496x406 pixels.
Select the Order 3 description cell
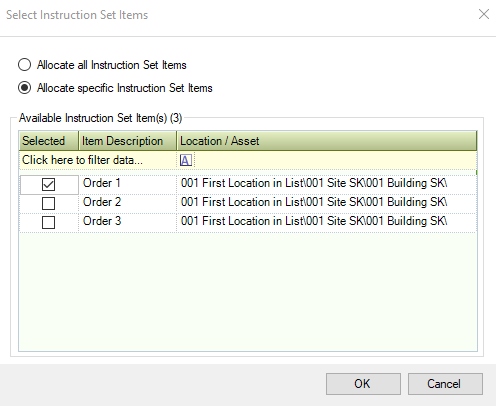coord(127,222)
